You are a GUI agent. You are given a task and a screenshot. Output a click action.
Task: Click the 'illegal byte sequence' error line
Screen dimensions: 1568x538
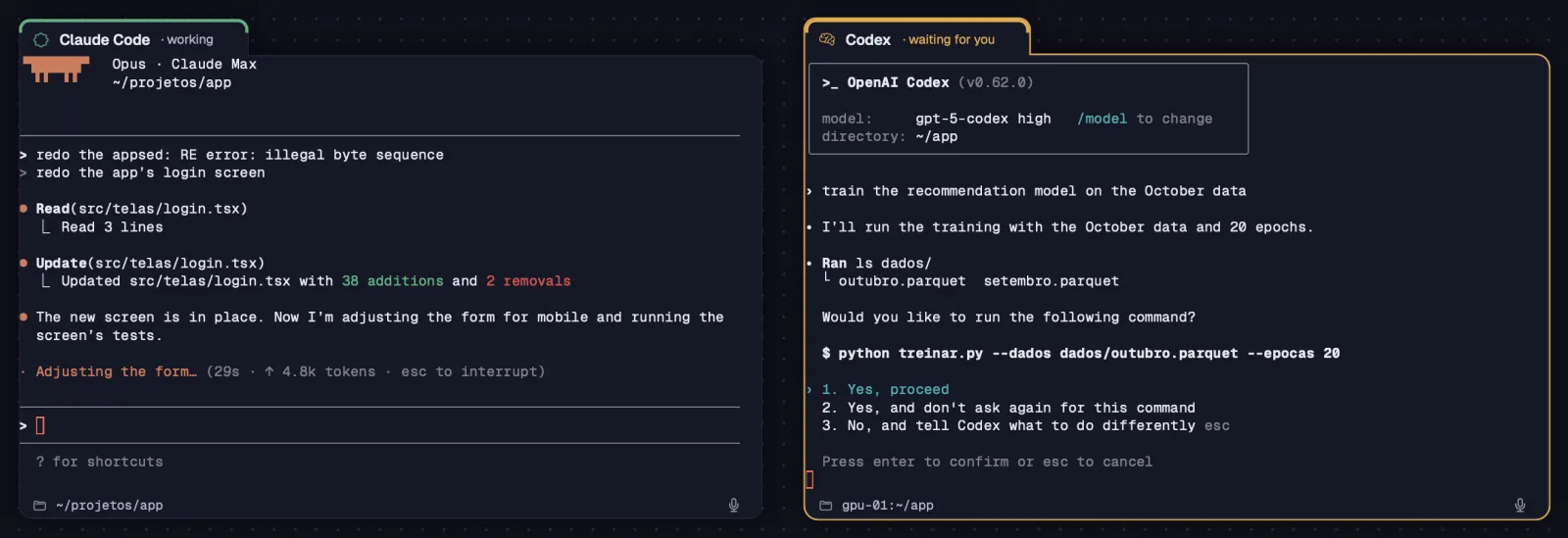239,155
